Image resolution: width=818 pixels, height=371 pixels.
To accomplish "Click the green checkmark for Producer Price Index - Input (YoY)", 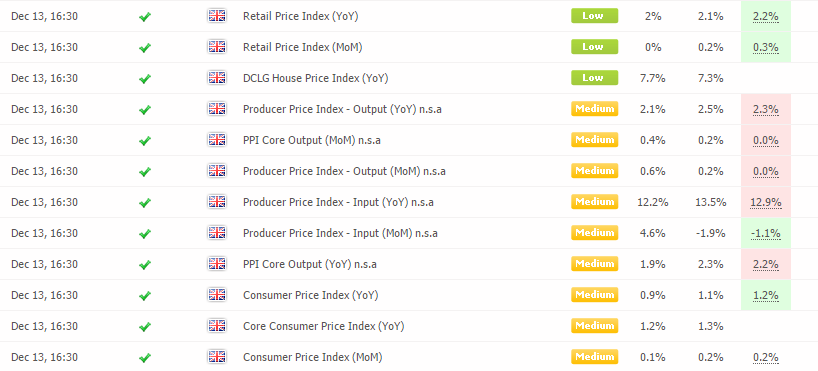I will pyautogui.click(x=145, y=202).
